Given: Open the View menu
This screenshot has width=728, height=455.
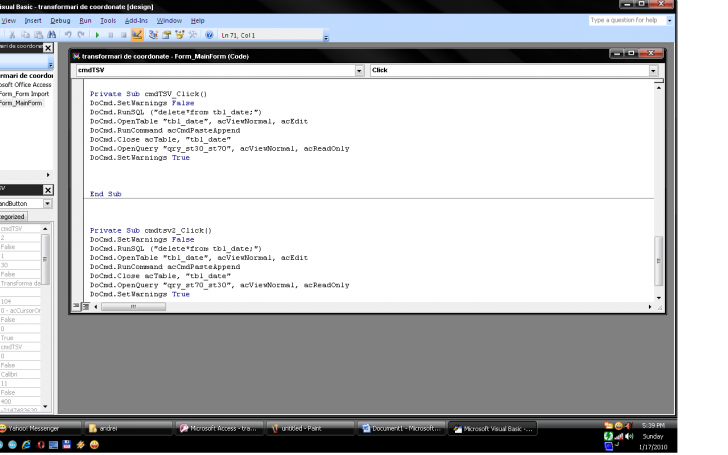Looking at the screenshot, I should tap(9, 20).
